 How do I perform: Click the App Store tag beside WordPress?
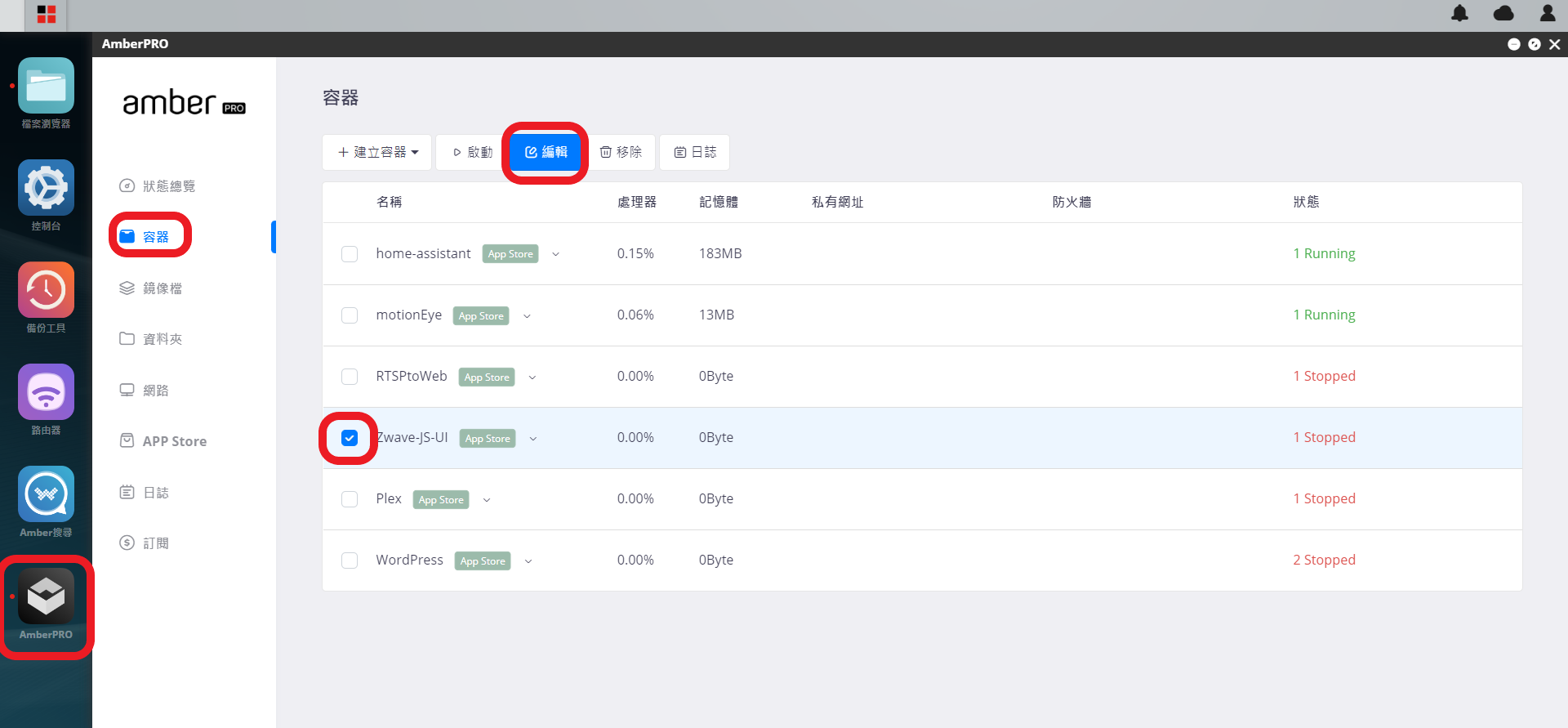[483, 561]
